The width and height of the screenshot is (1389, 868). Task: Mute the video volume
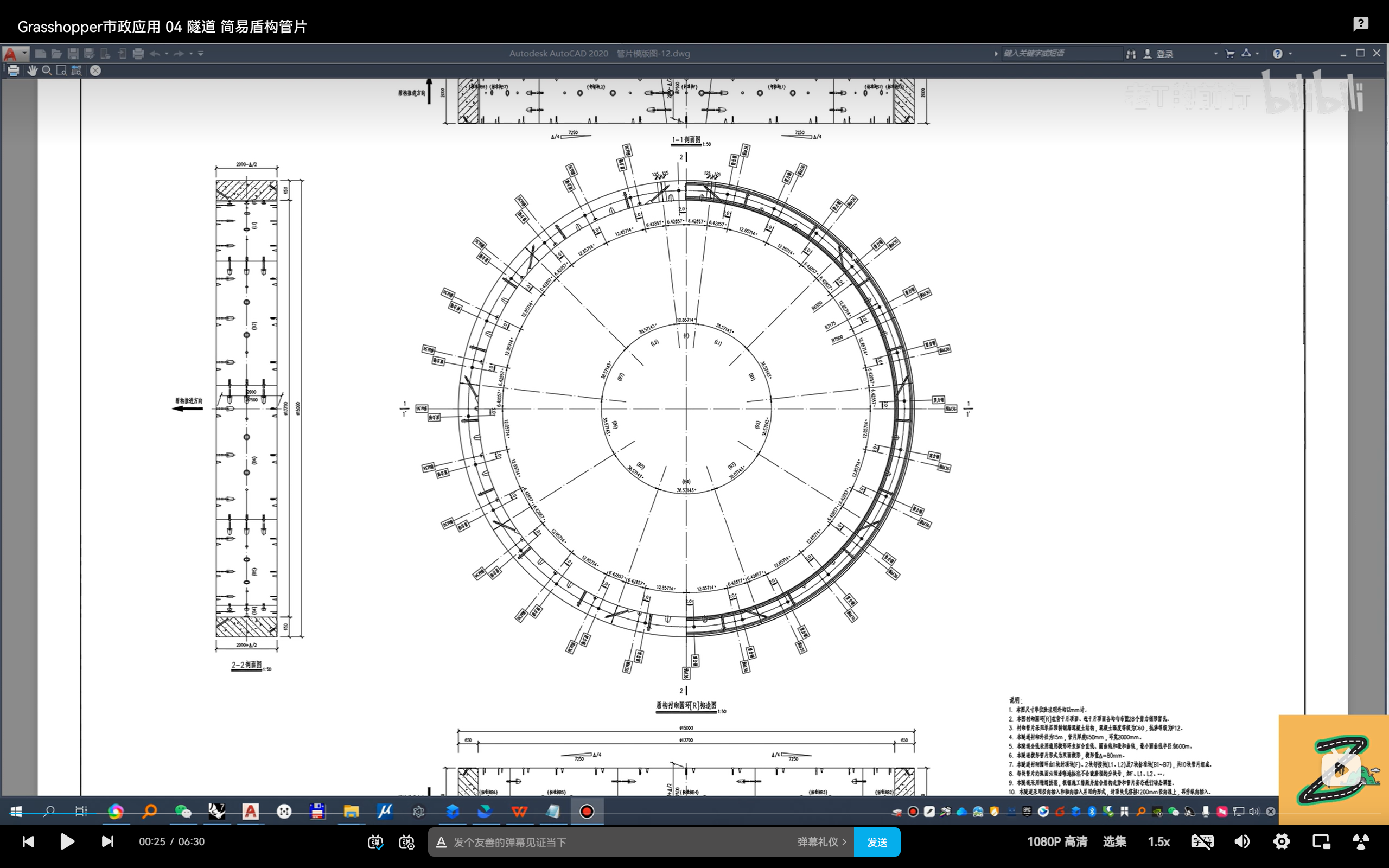point(1242,841)
